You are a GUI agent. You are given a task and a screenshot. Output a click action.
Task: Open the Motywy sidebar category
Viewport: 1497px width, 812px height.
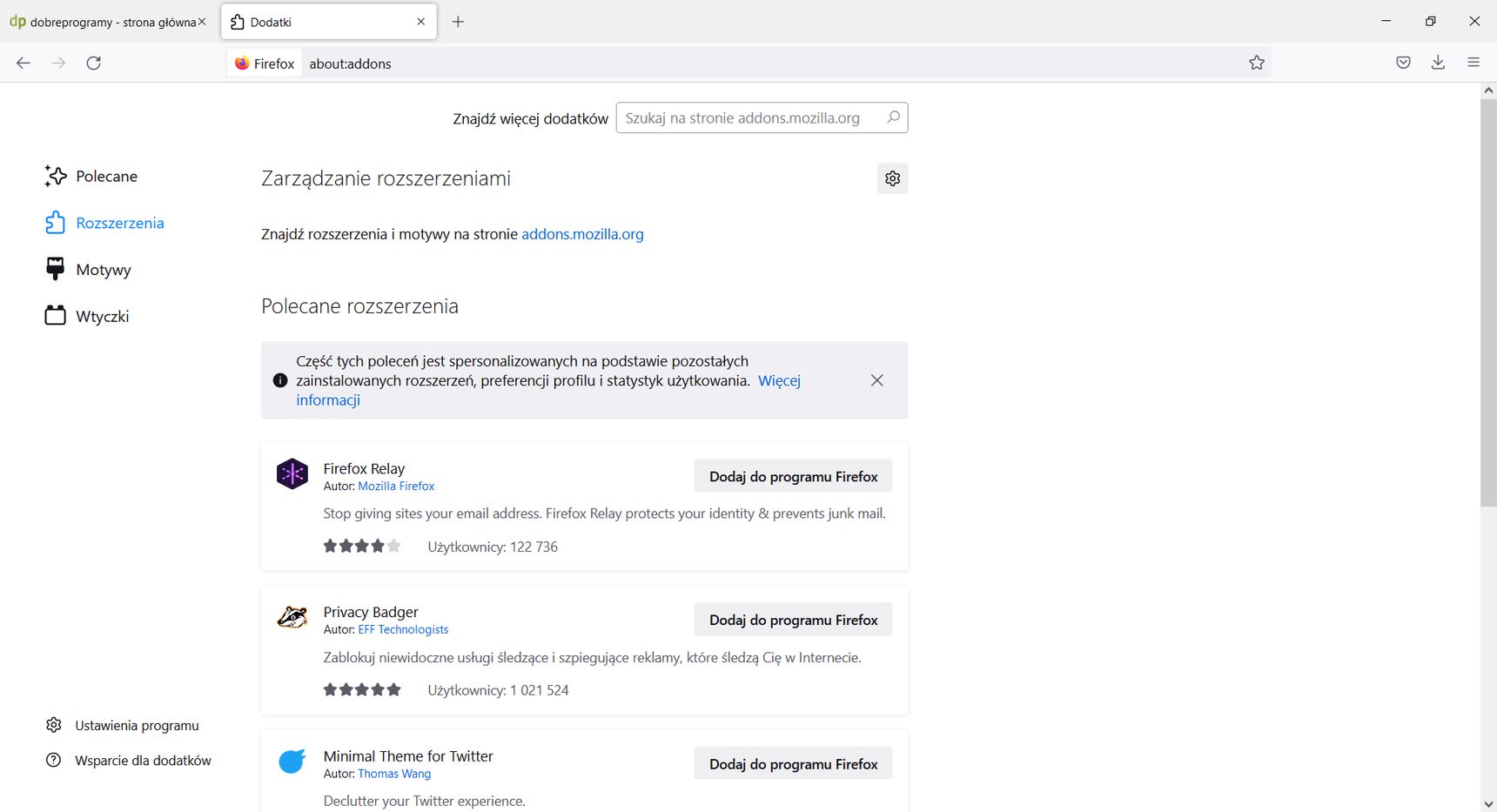click(88, 270)
